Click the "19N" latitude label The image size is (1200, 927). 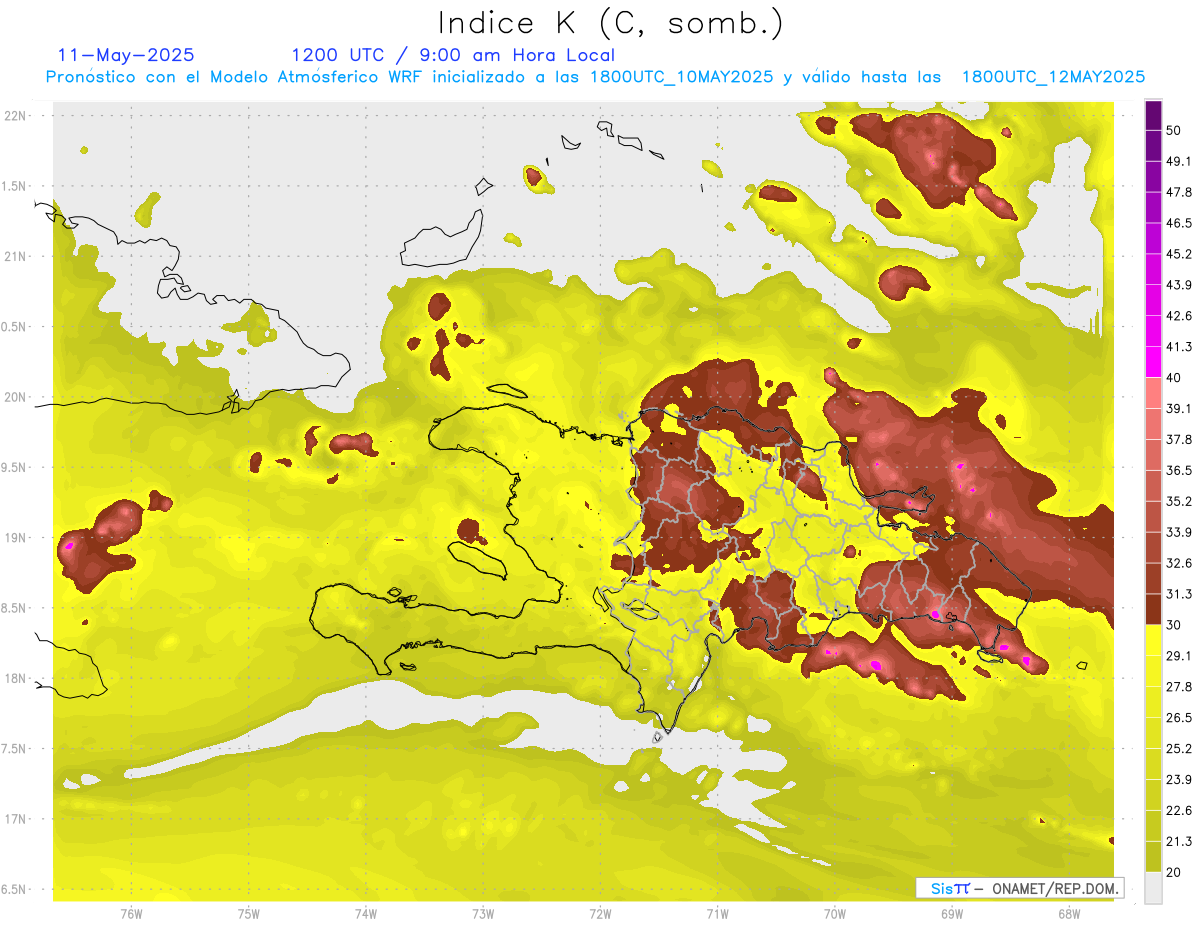click(x=17, y=538)
